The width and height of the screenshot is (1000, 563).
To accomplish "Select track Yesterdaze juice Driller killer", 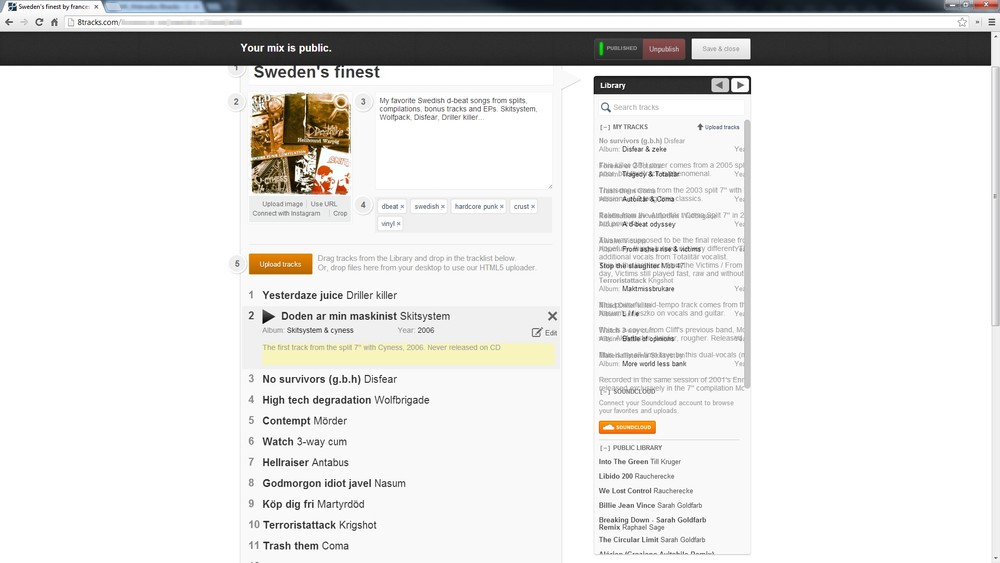I will [330, 295].
